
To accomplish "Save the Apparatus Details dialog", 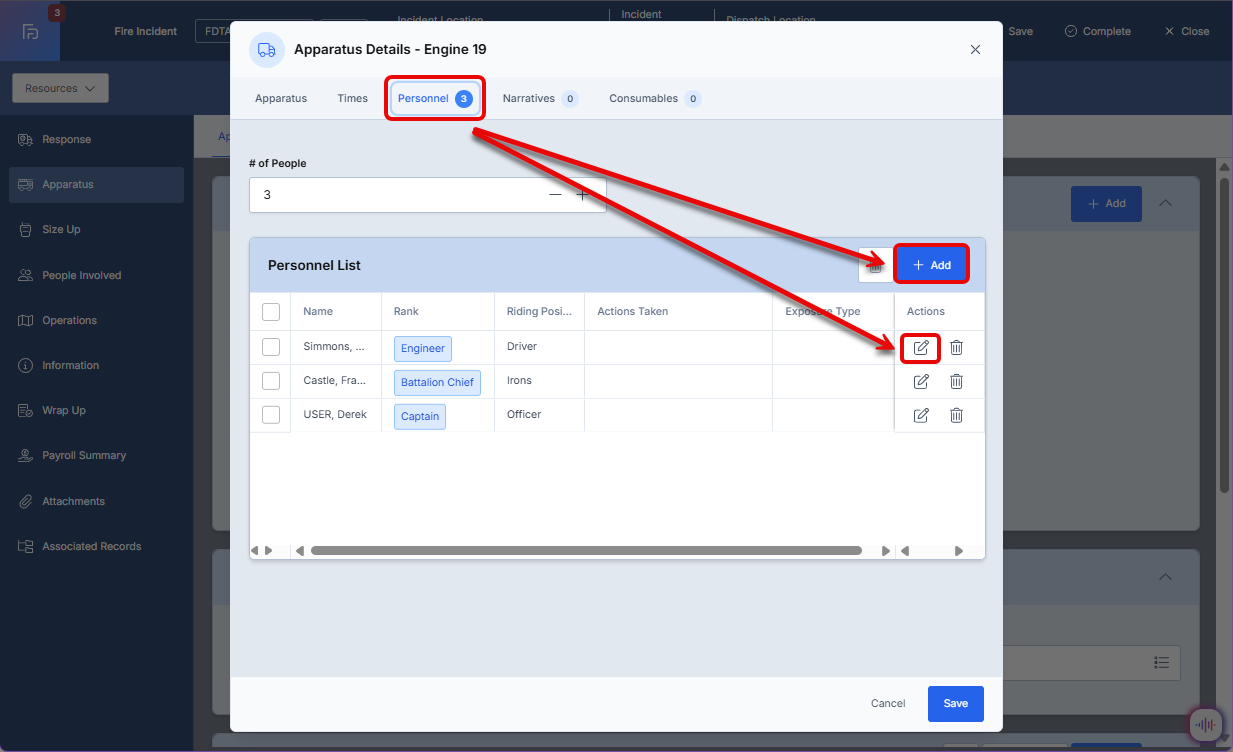I will click(x=955, y=704).
